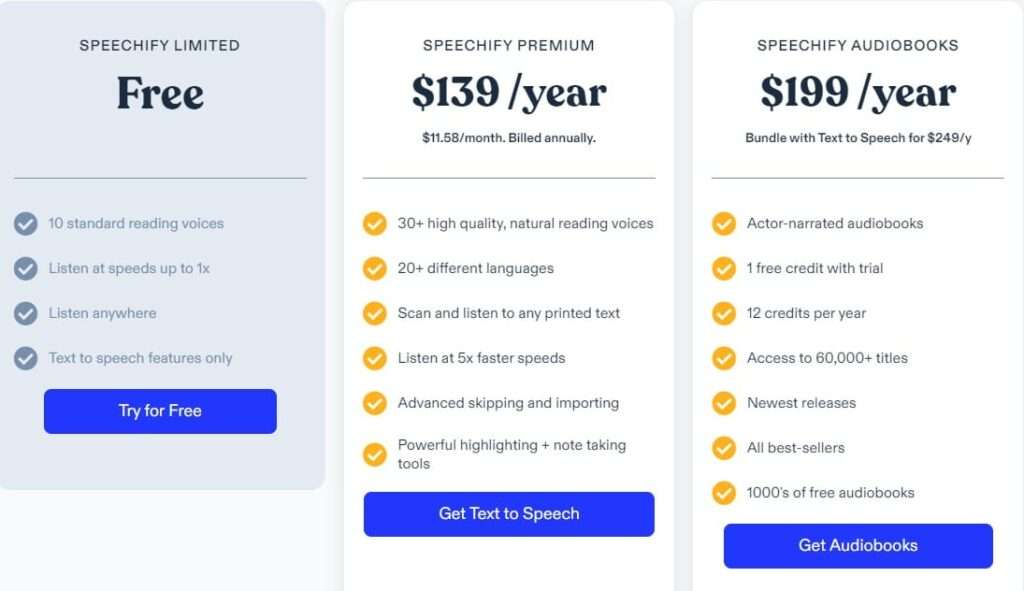Click orange checkmark beside Access to 60,000+ titles
This screenshot has width=1024, height=591.
tap(724, 359)
